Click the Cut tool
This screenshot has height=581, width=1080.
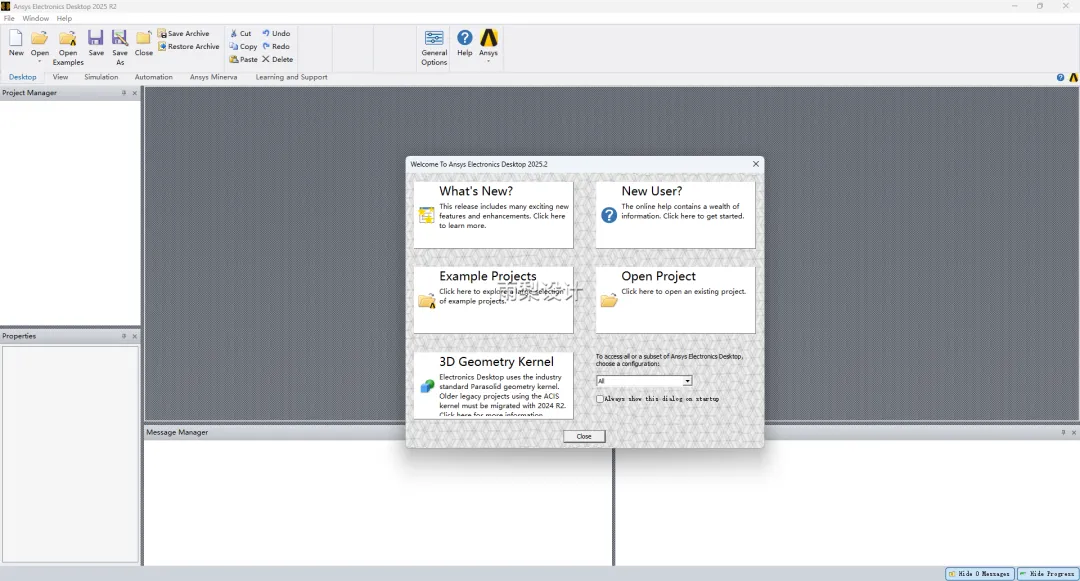[240, 33]
